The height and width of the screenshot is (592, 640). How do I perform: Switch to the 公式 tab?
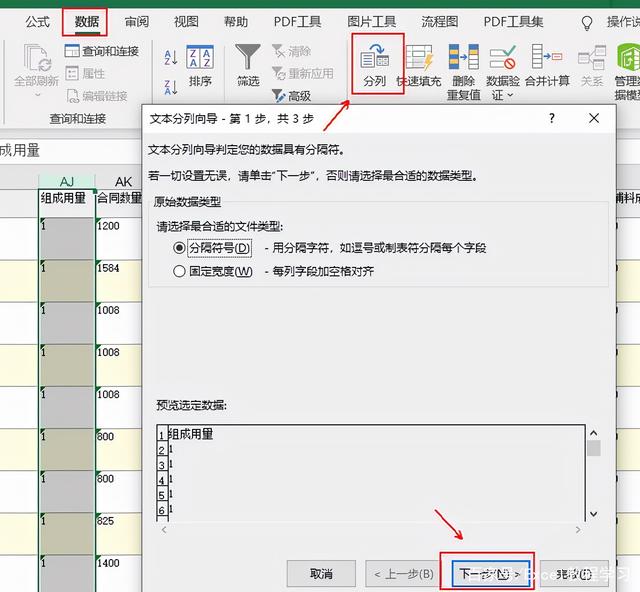[37, 22]
